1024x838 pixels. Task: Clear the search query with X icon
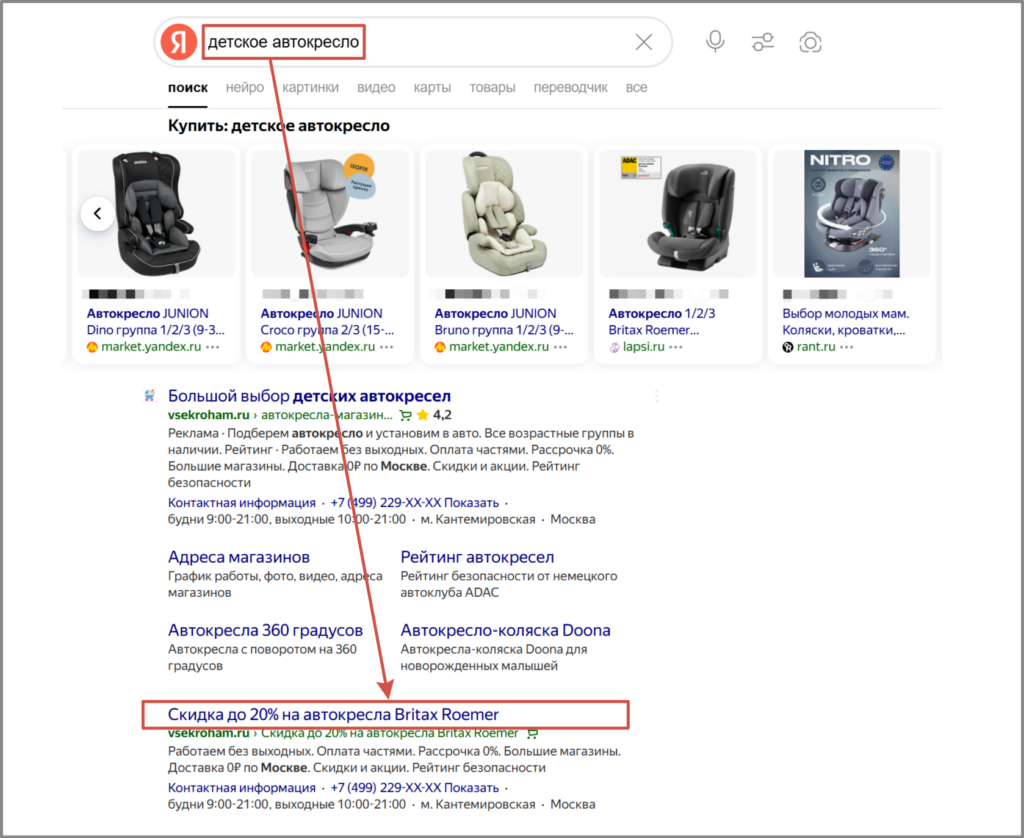pos(643,42)
